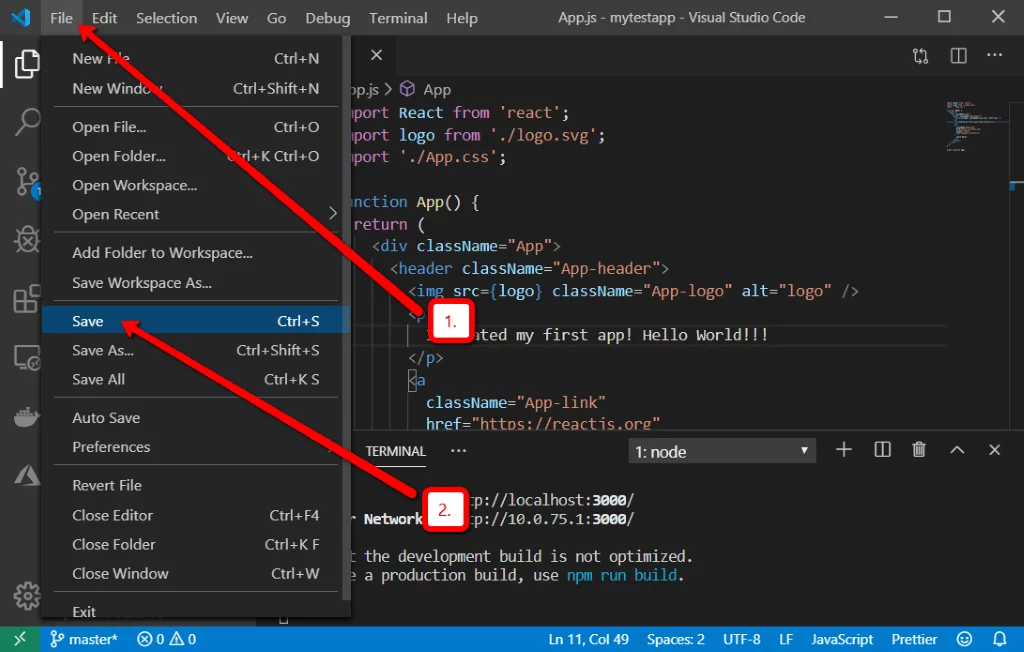Open the Go menu
Image resolution: width=1024 pixels, height=652 pixels.
click(276, 18)
